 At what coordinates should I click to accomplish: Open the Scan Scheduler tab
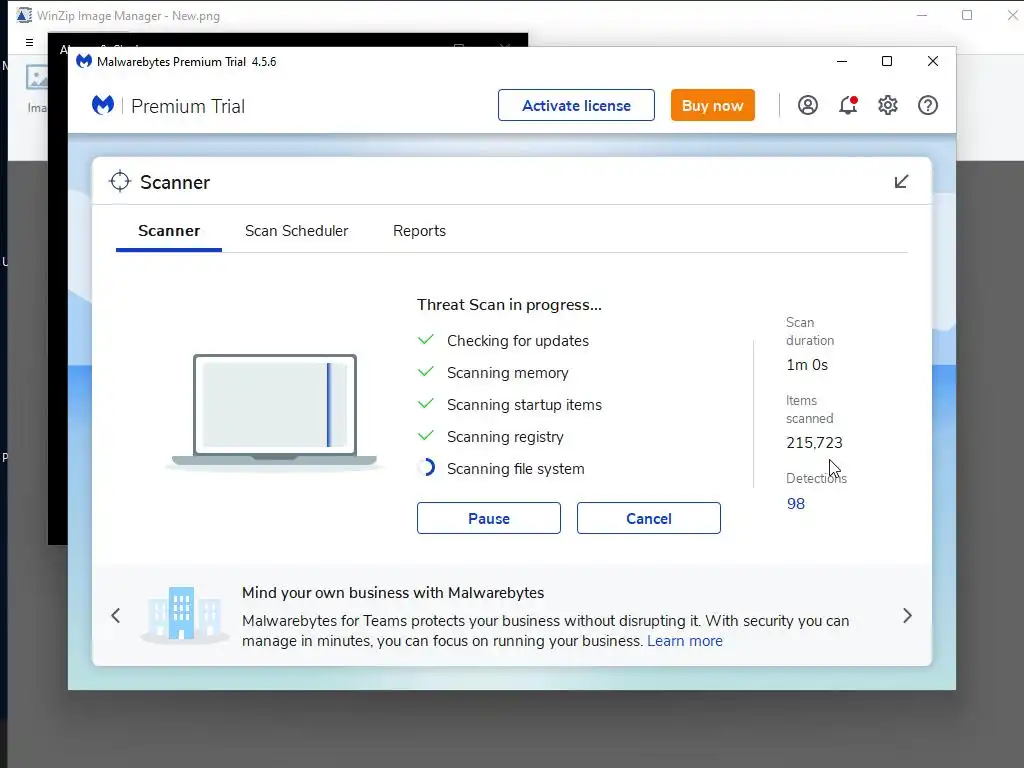[296, 231]
